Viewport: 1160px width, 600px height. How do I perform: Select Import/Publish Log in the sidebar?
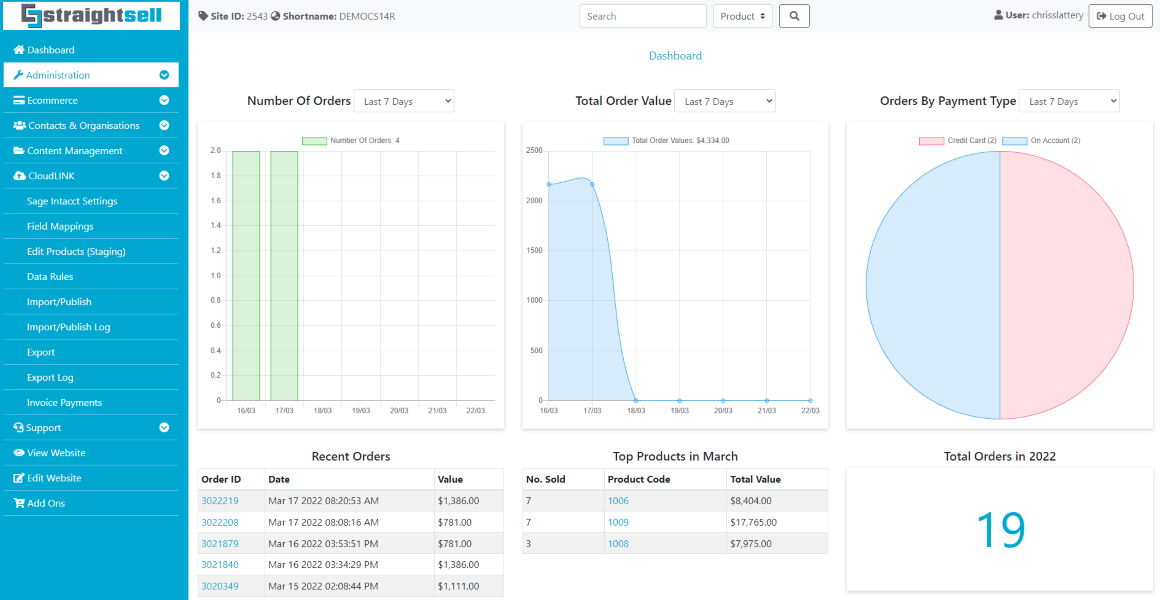[x=68, y=327]
